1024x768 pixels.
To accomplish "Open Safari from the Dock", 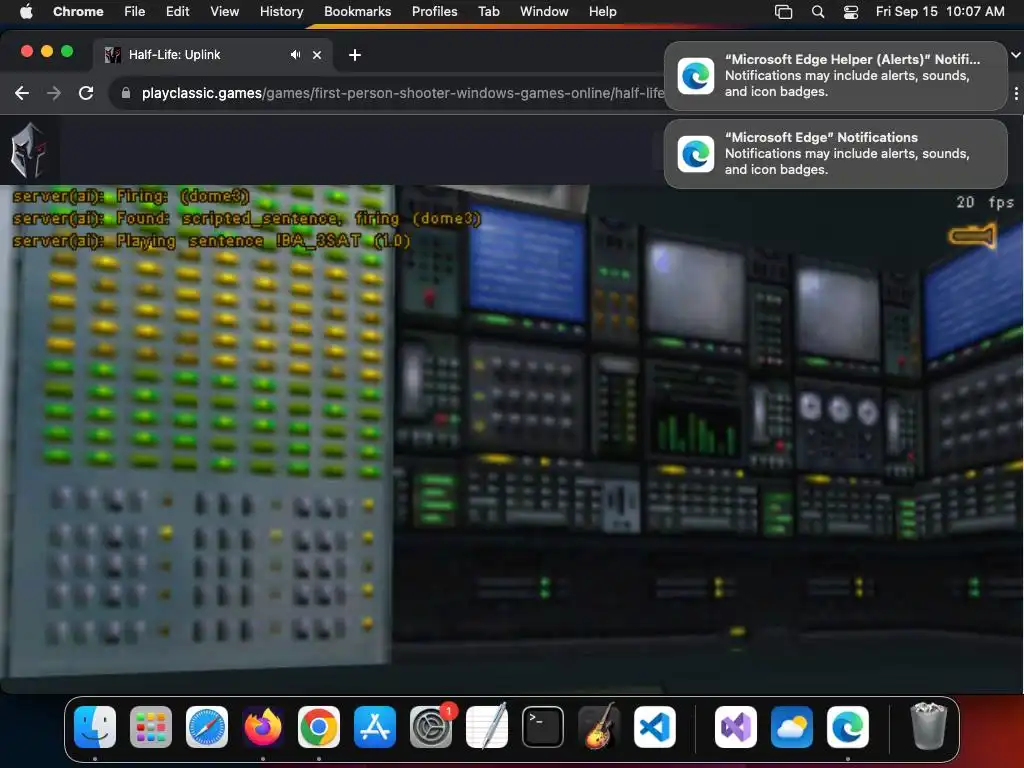I will [x=207, y=726].
